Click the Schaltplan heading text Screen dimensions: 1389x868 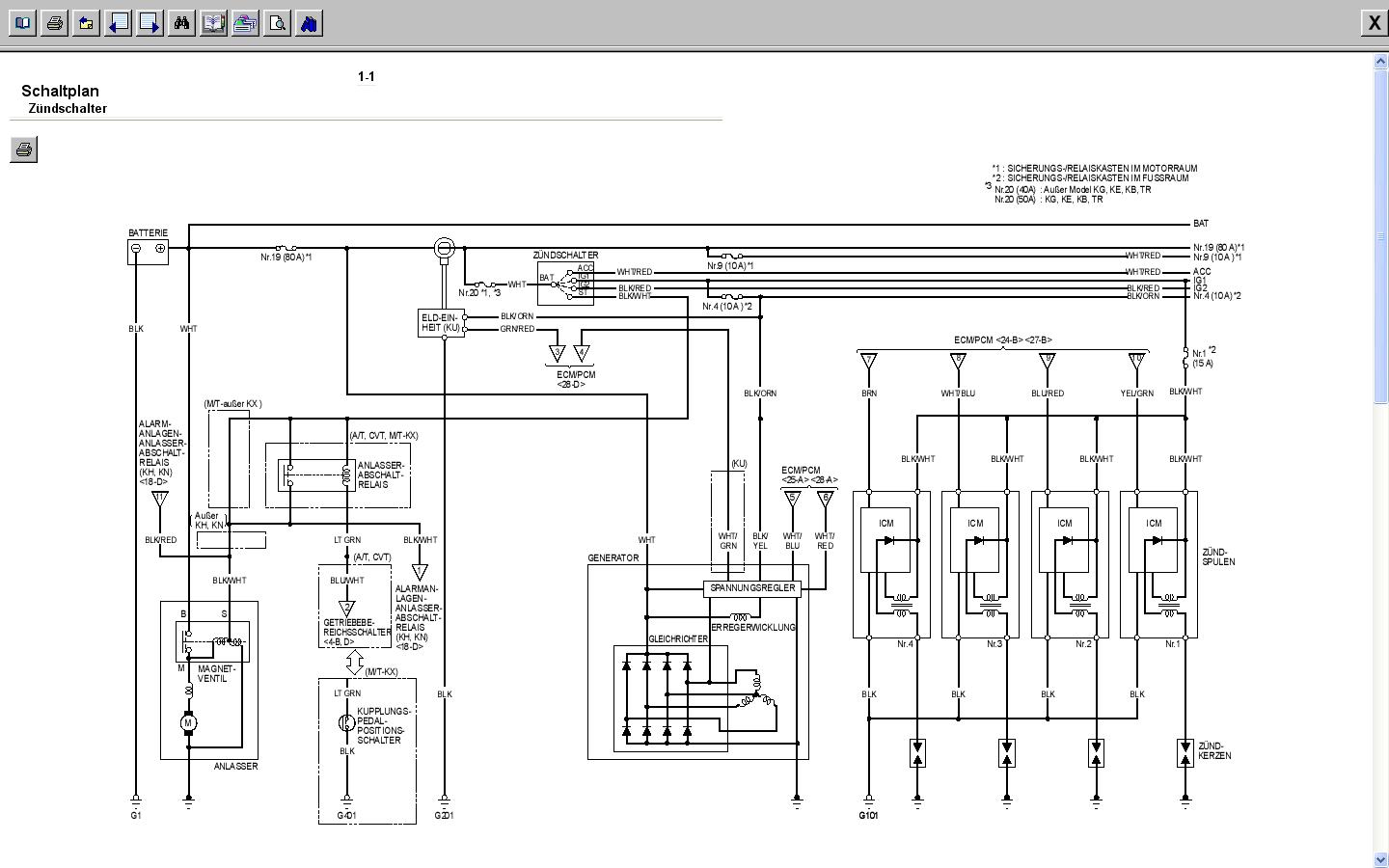pos(60,92)
